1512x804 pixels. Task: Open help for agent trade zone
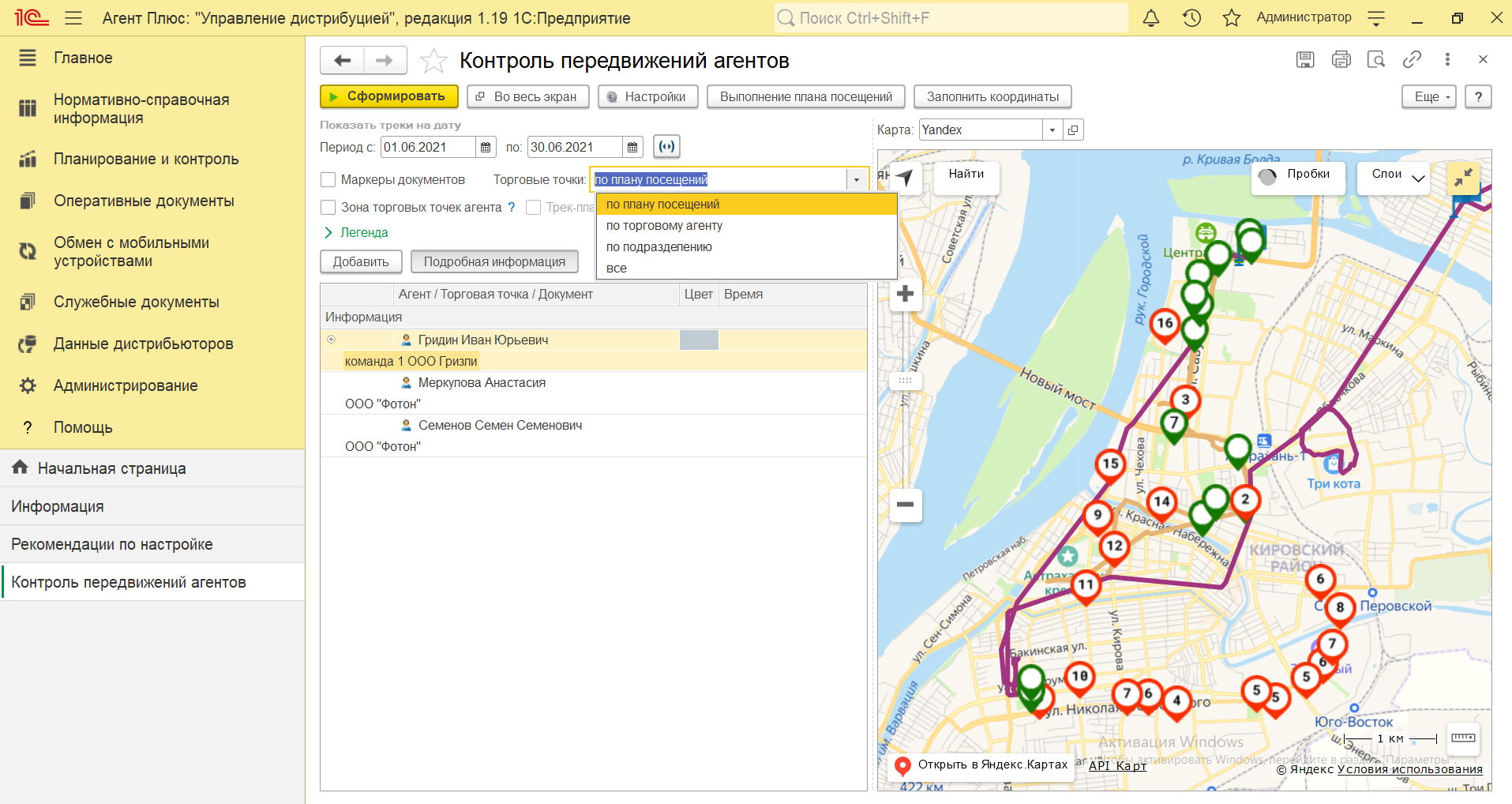point(512,207)
